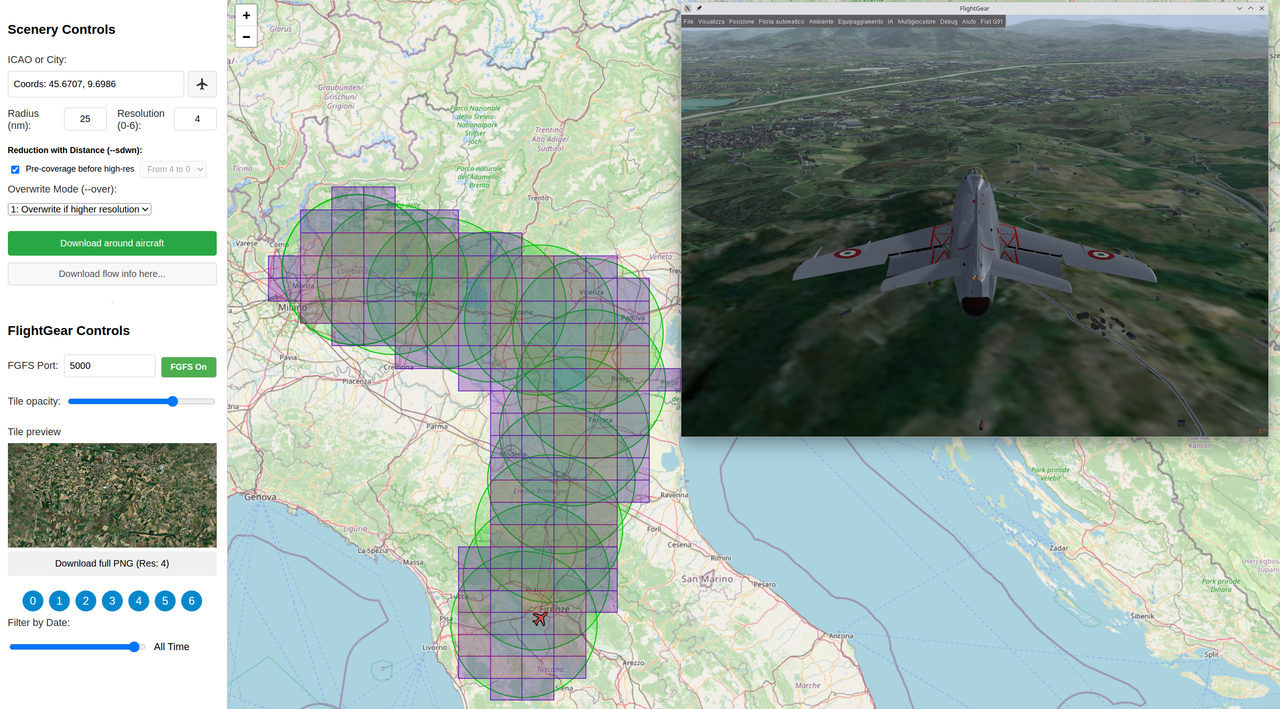Click the airplane locate button beside coordinates

coord(202,84)
